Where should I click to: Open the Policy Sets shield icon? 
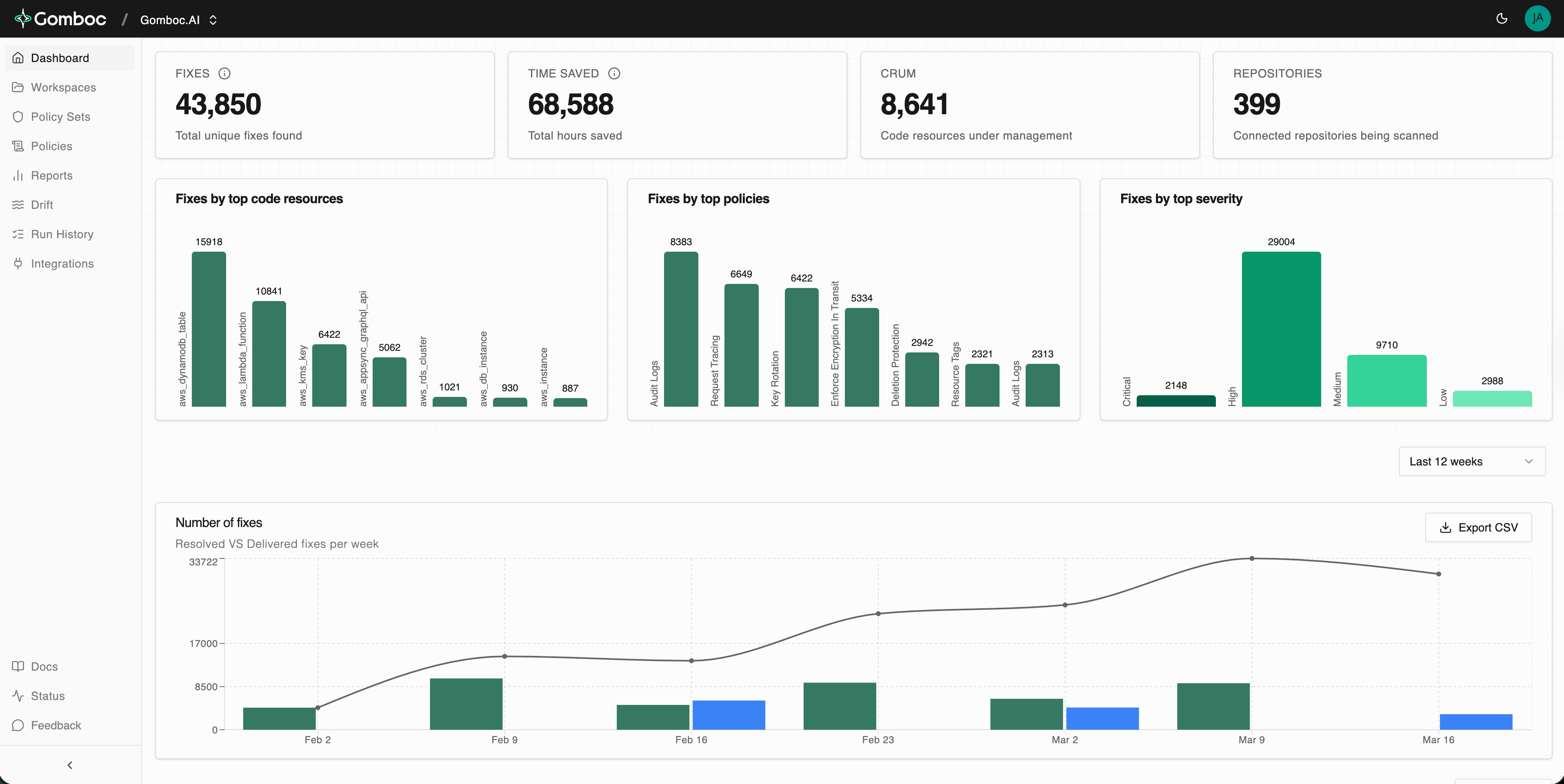(x=18, y=117)
